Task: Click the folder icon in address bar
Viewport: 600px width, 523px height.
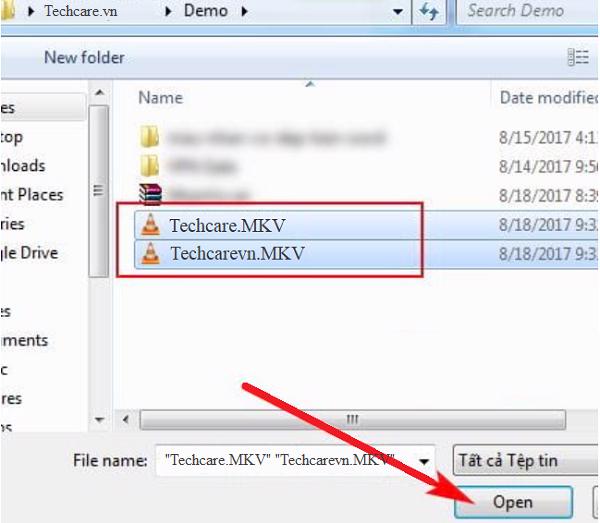Action: pos(8,11)
